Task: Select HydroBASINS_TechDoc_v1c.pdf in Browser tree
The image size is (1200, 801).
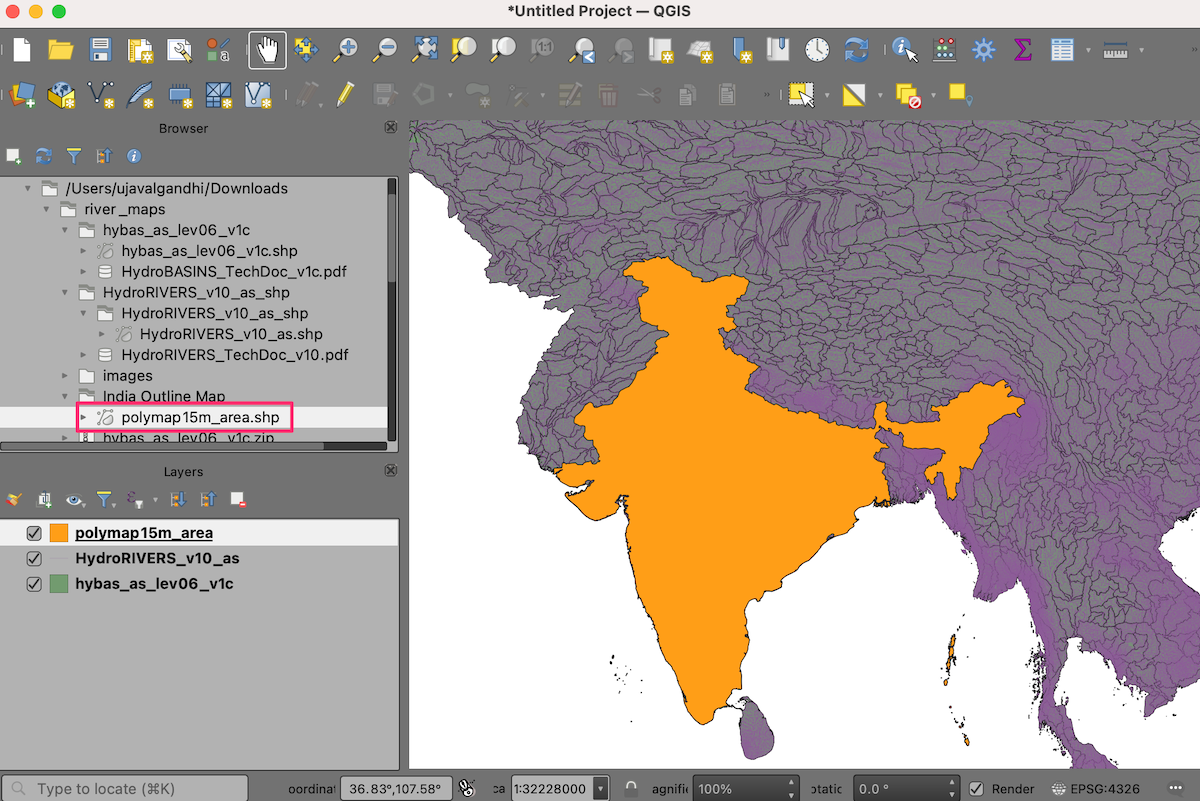Action: tap(234, 271)
